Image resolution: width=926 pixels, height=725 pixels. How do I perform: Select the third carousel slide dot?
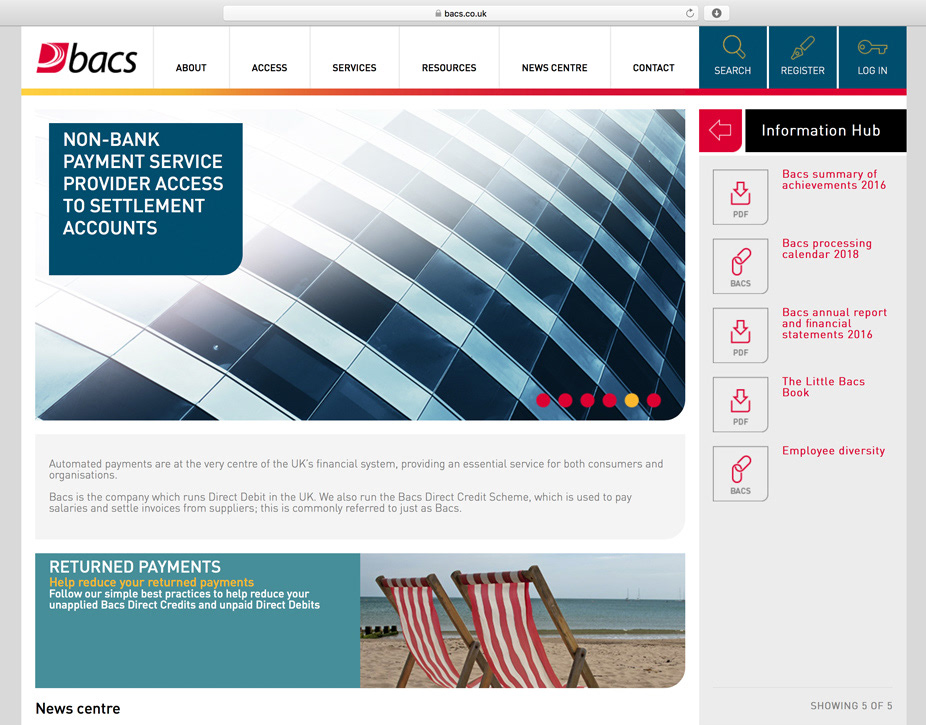[588, 400]
